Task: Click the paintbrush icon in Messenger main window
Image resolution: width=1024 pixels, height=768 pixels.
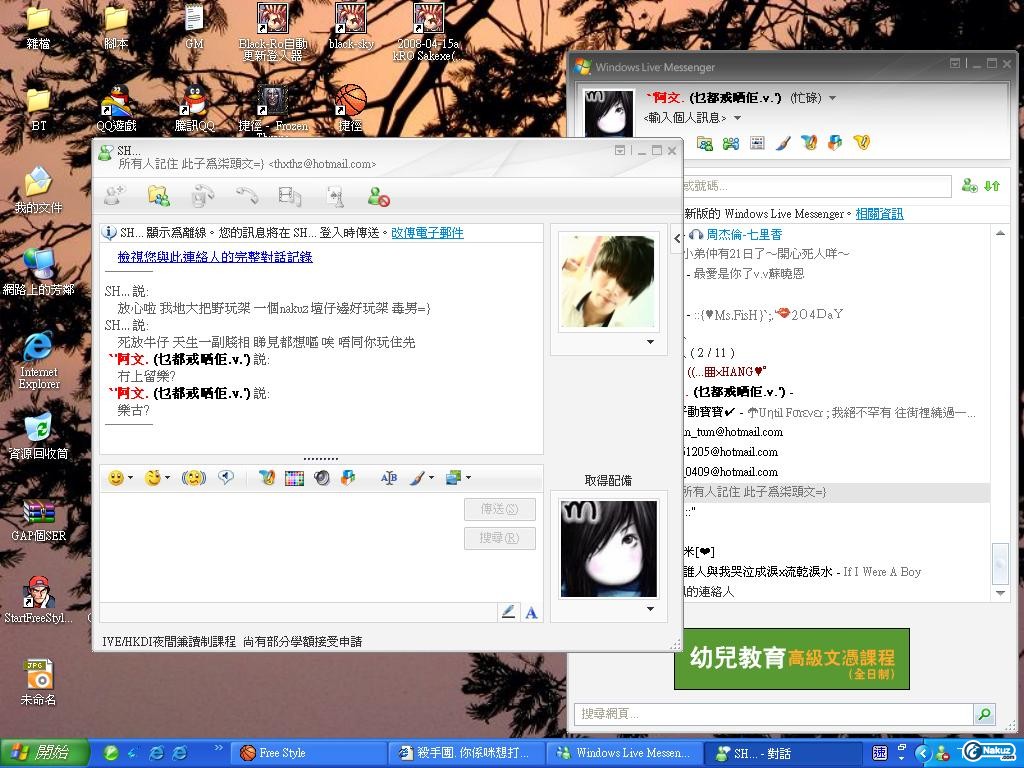Action: click(x=783, y=143)
